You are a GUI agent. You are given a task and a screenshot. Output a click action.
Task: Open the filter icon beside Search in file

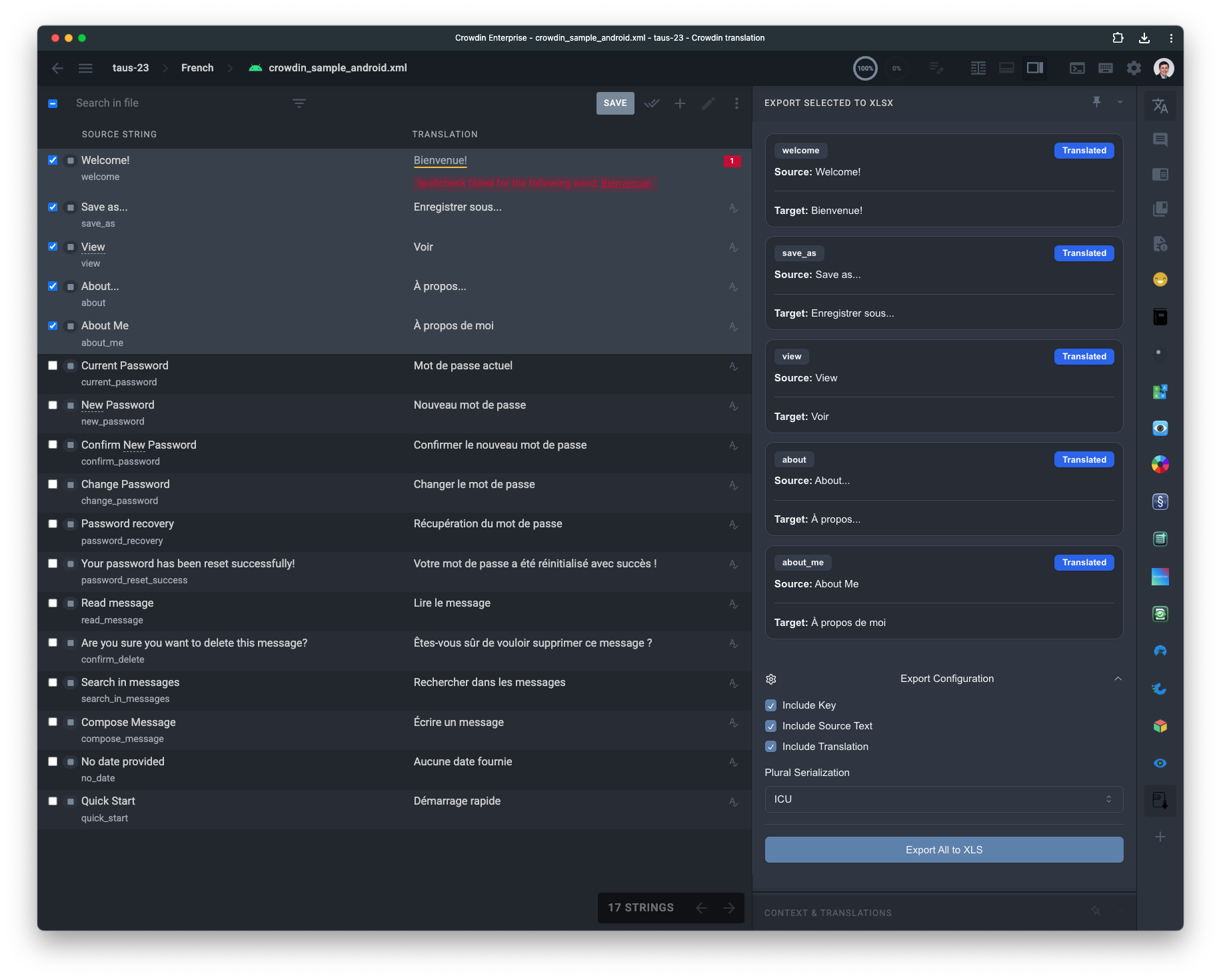[299, 103]
